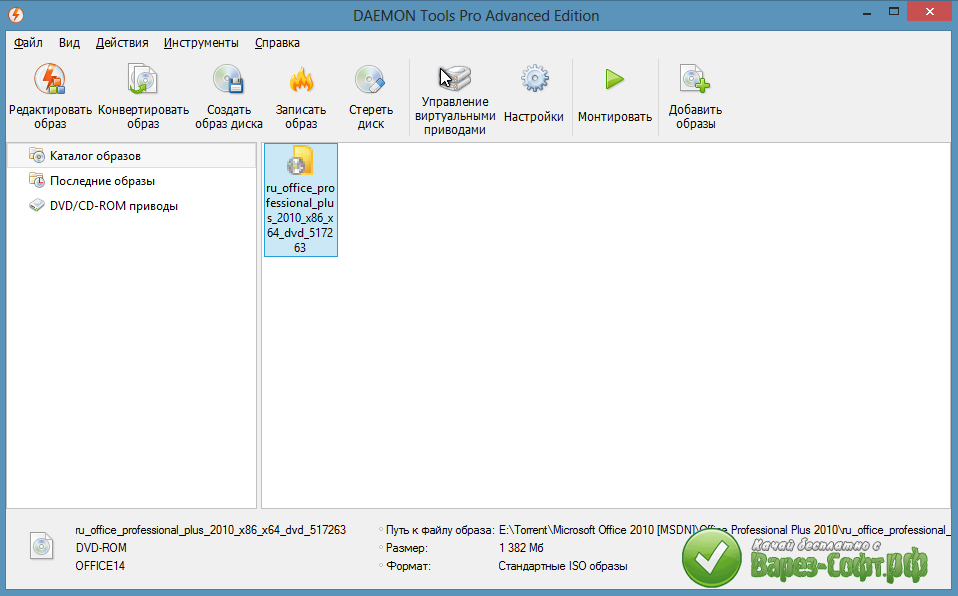958x596 pixels.
Task: Click the DAEMON Tools title bar app icon
Action: (16, 15)
